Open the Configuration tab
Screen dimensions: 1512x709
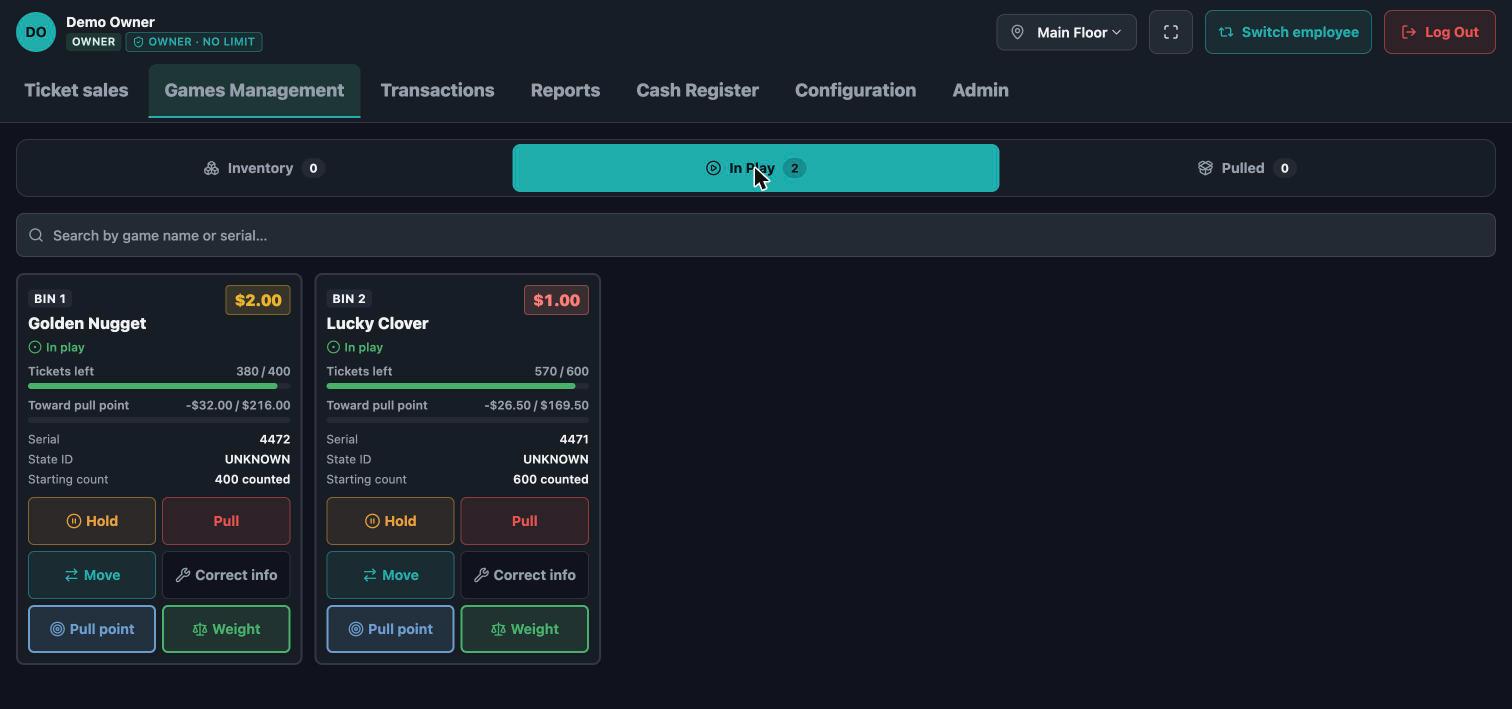coord(855,90)
